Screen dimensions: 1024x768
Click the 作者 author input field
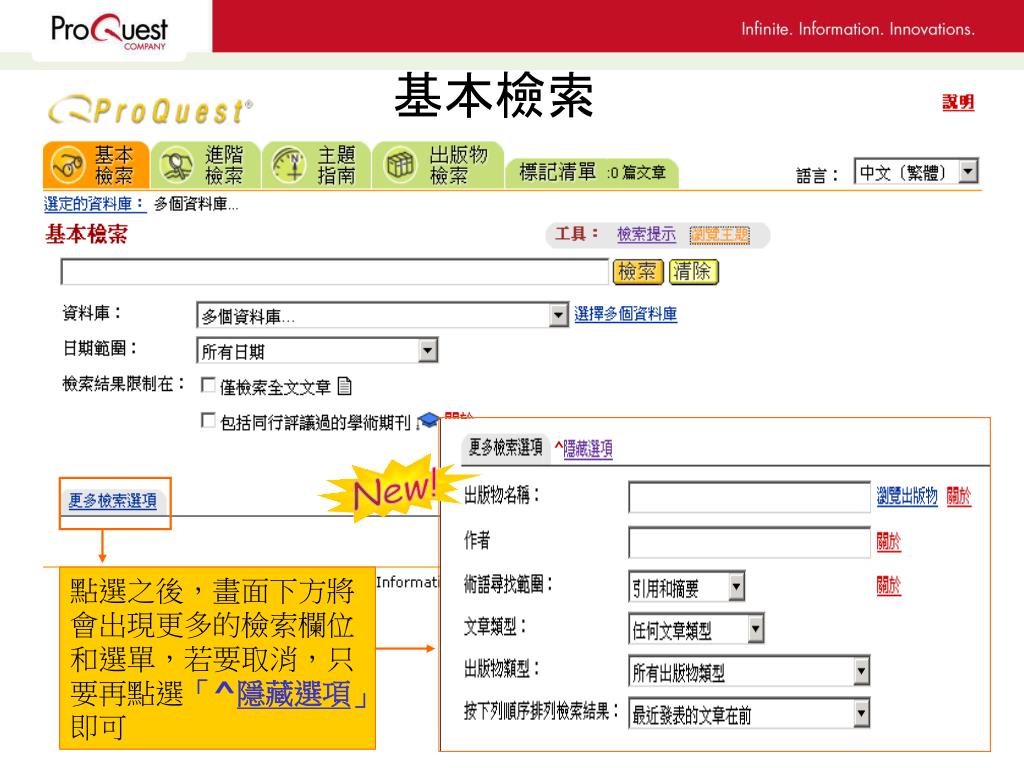(749, 542)
